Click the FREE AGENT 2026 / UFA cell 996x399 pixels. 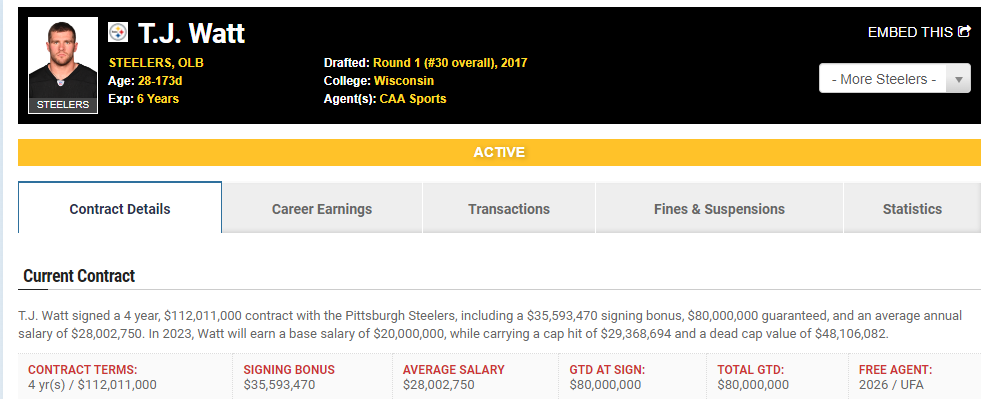(x=915, y=377)
